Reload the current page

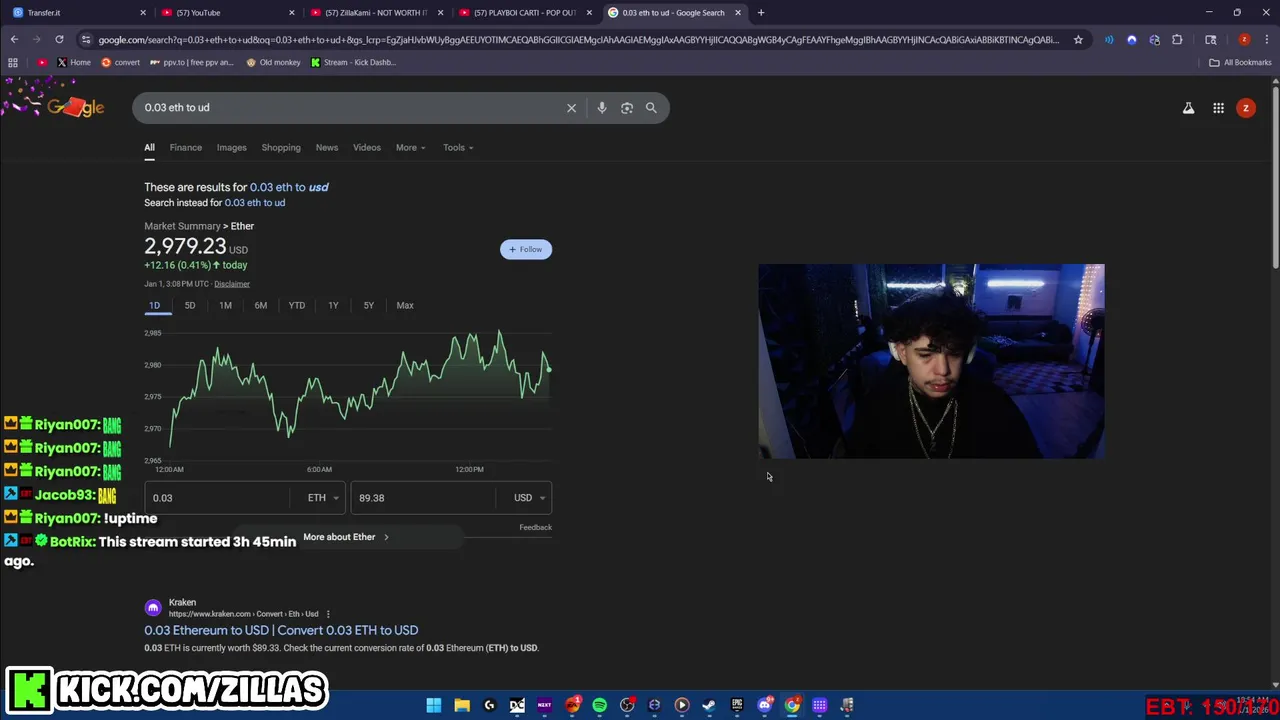pos(59,40)
